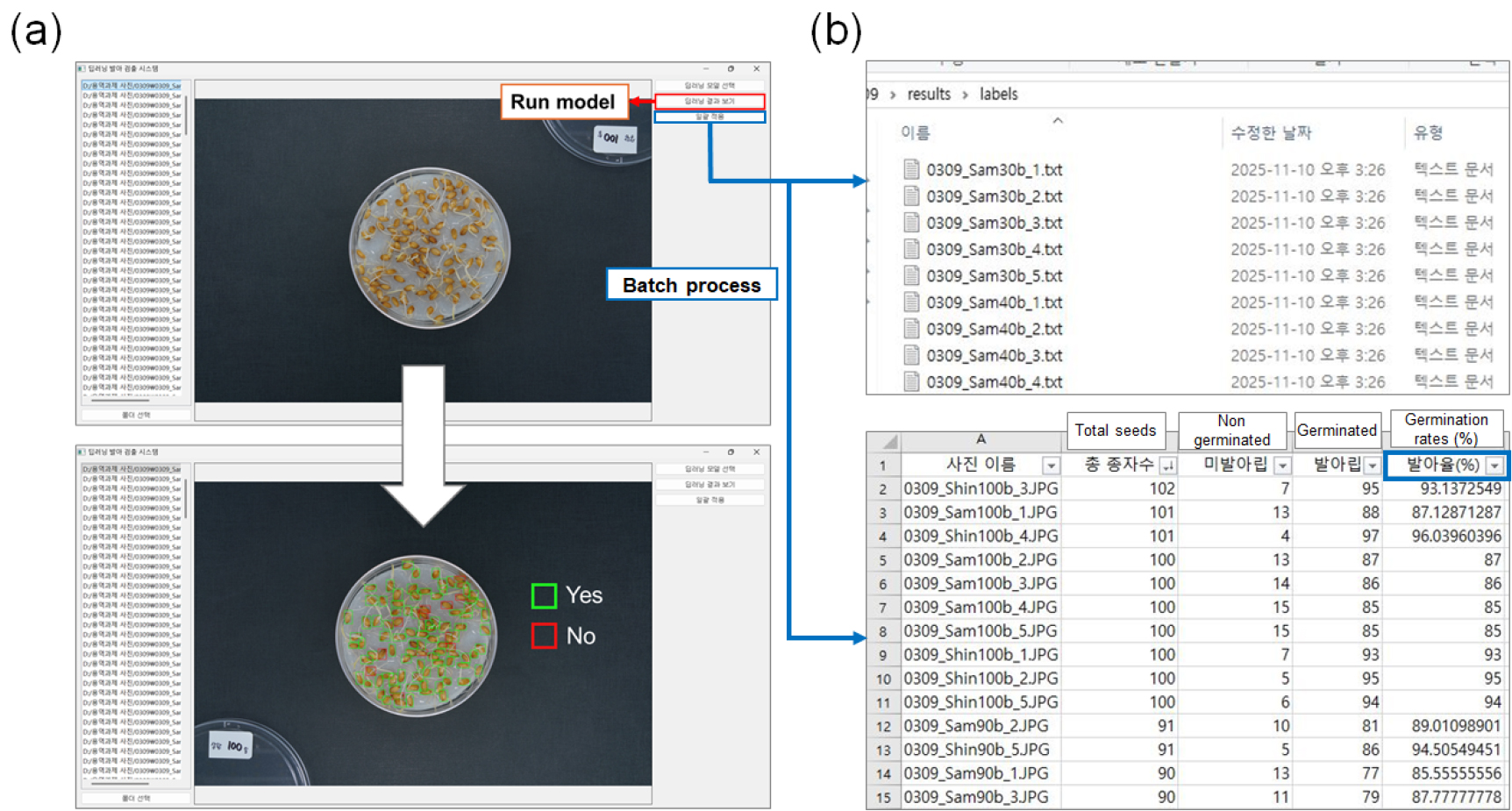Open the 미발아립 column filter dropdown
Image resolution: width=1512 pixels, height=811 pixels.
1282,466
